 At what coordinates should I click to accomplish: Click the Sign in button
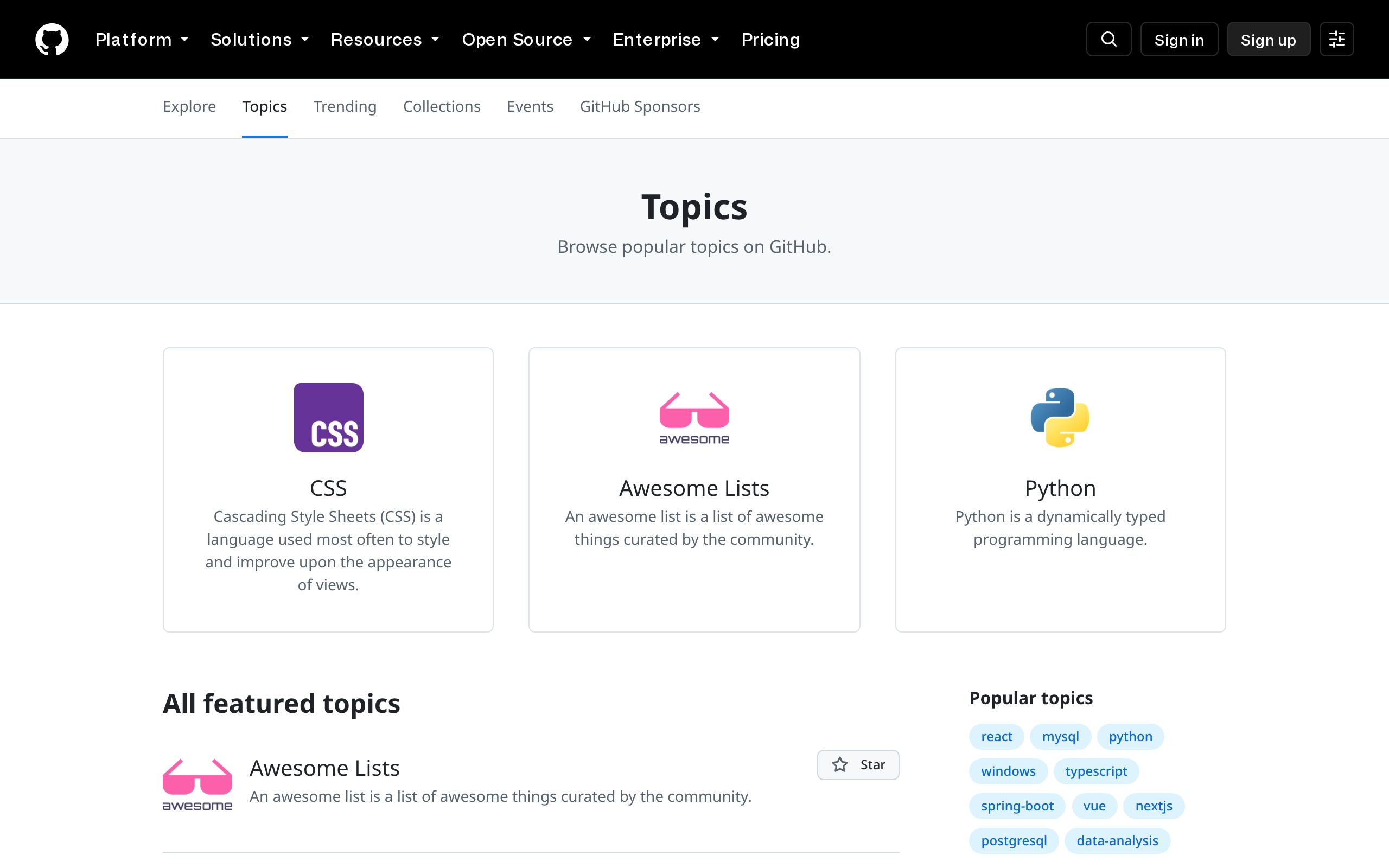click(1179, 39)
